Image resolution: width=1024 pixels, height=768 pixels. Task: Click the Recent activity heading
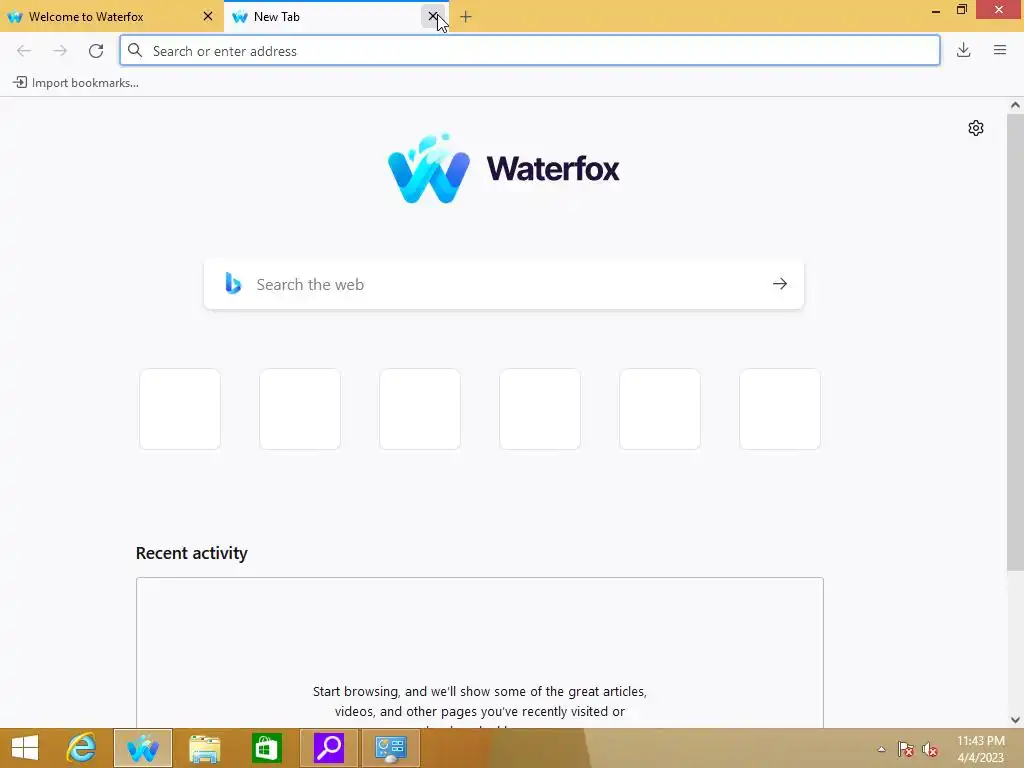(191, 553)
